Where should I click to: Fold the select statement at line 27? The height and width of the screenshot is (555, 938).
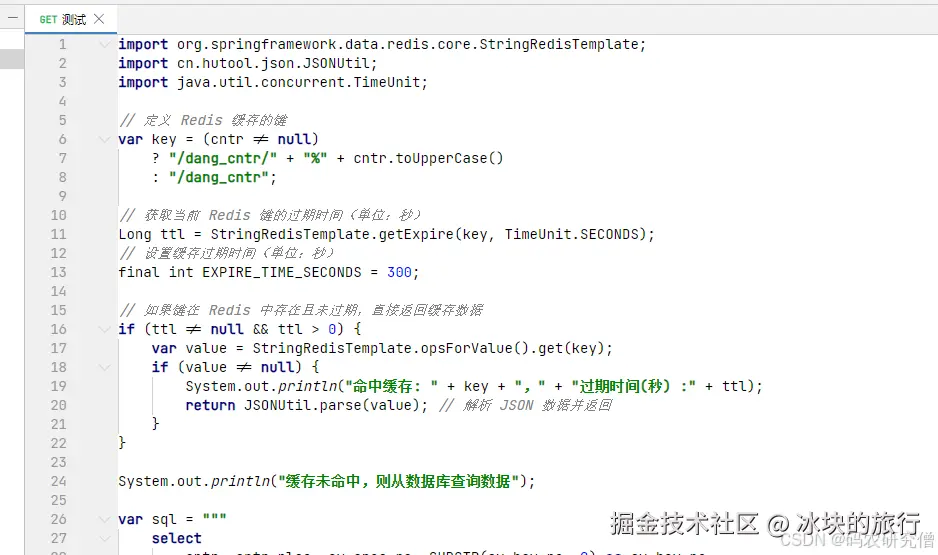point(105,538)
